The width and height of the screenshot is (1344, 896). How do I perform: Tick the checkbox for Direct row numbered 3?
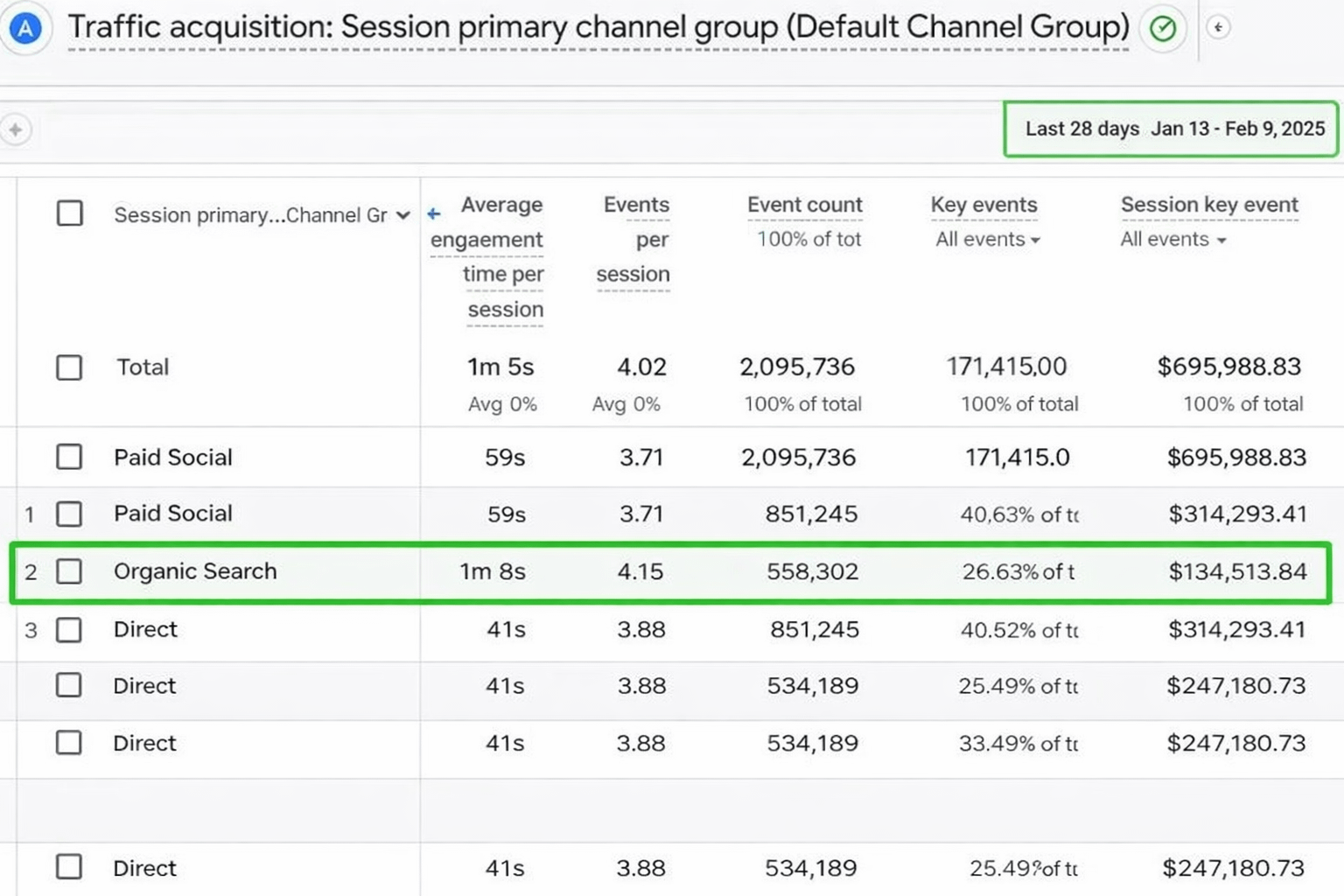[69, 630]
